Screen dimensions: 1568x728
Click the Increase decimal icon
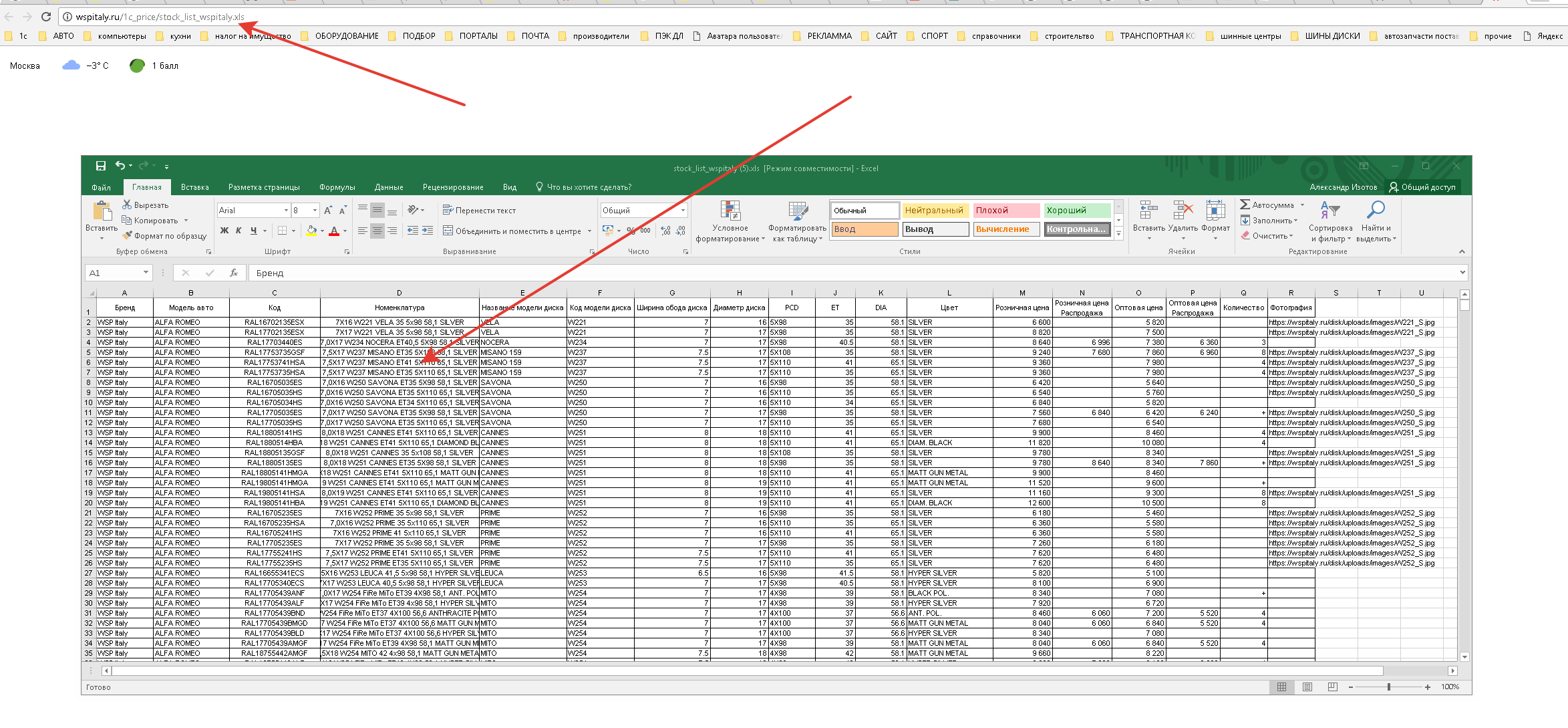click(x=665, y=231)
